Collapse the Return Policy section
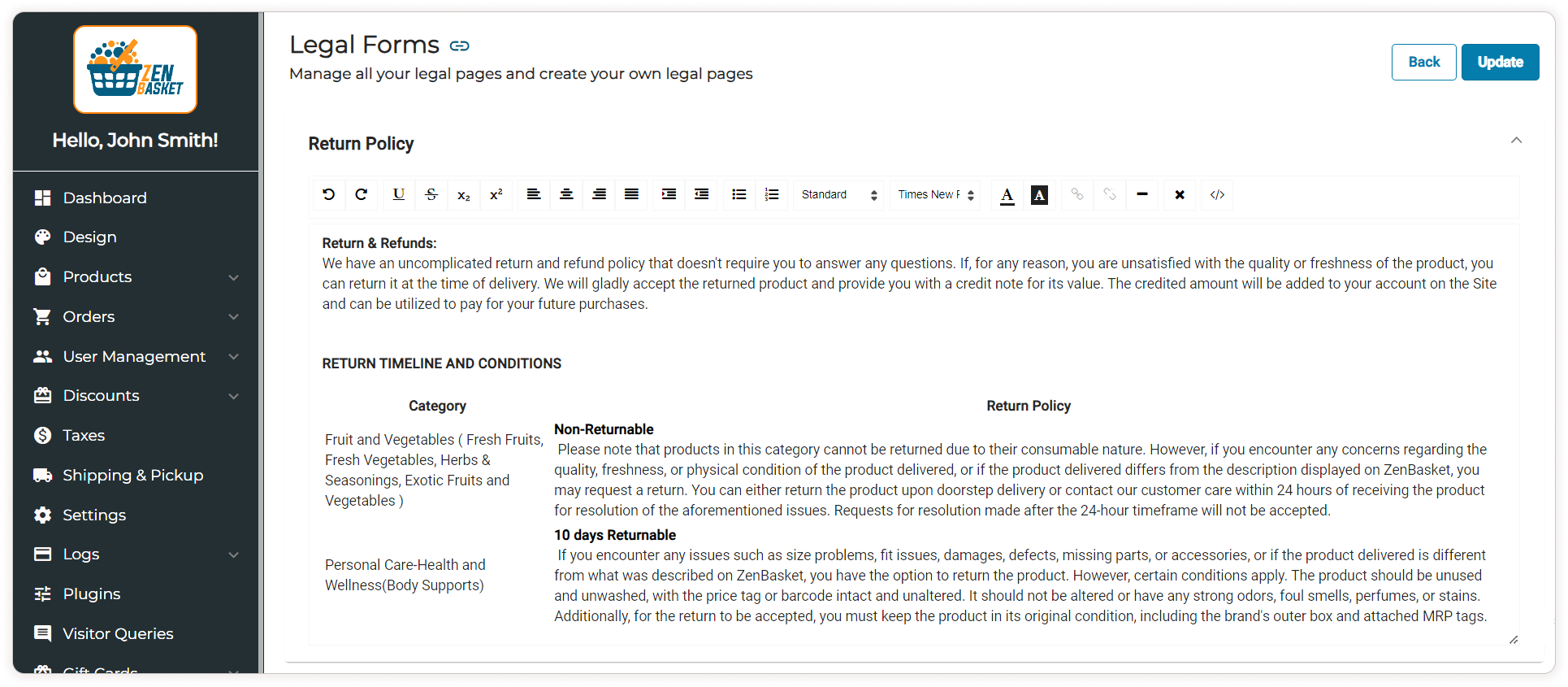Viewport: 1568px width, 687px height. pos(1515,141)
